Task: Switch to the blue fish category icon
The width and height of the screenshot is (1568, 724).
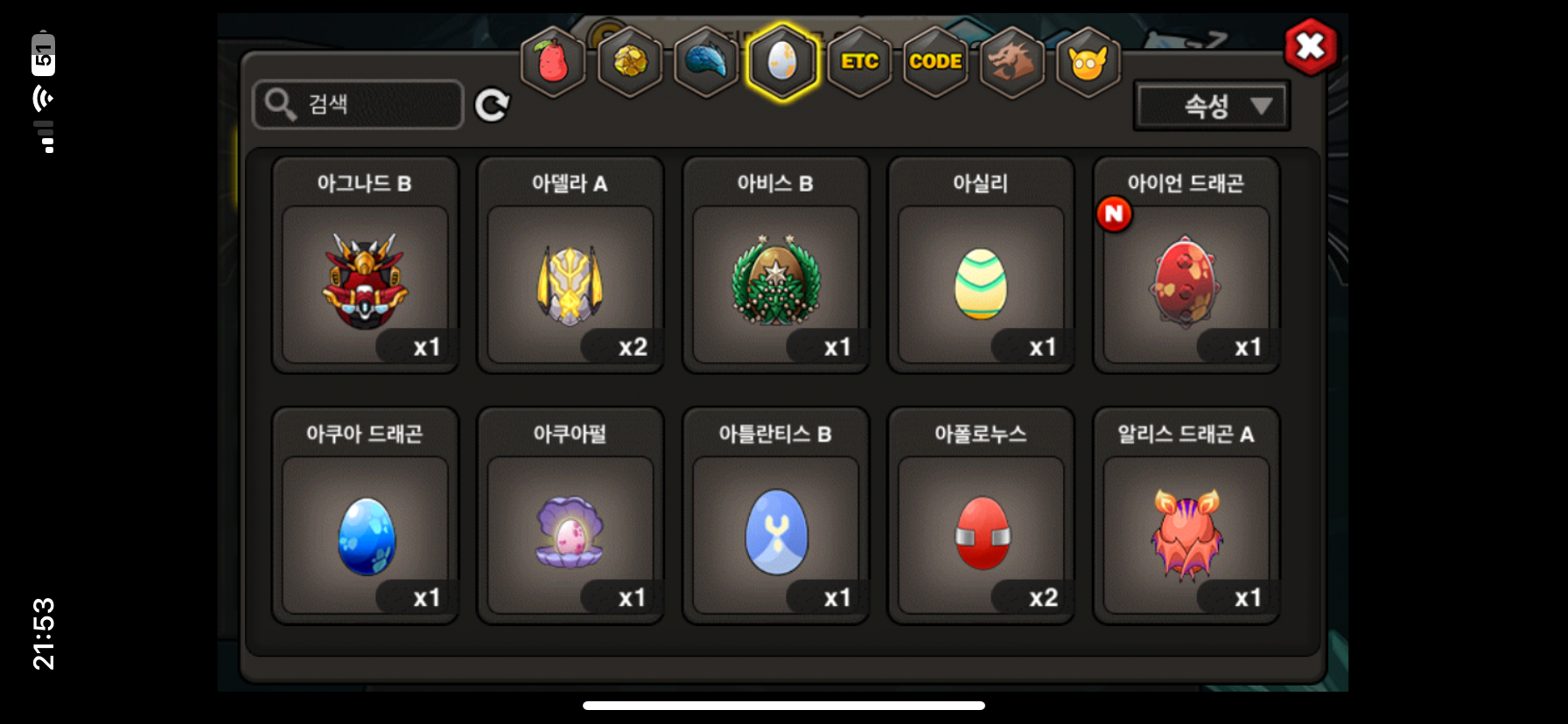Action: [706, 61]
